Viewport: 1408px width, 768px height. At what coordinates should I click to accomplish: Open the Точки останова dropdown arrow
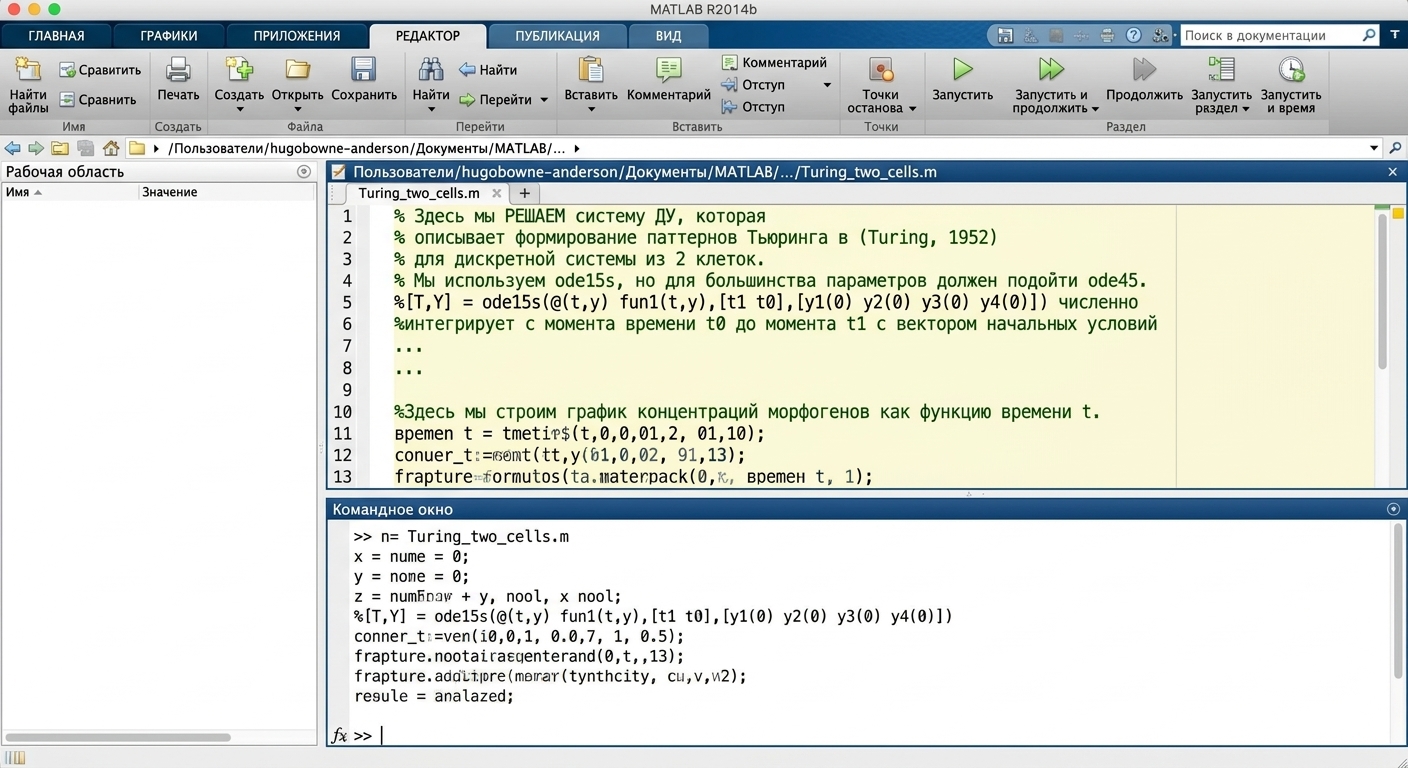[912, 109]
